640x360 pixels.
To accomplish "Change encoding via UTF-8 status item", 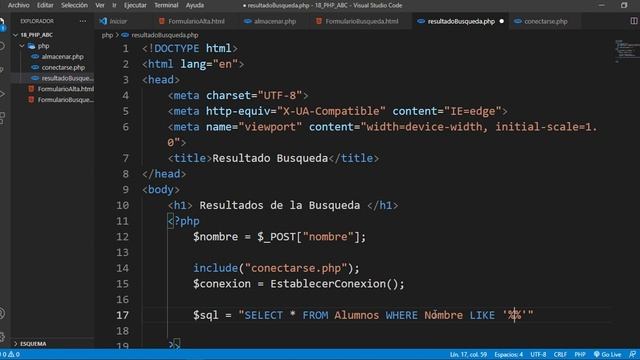I will [x=538, y=354].
